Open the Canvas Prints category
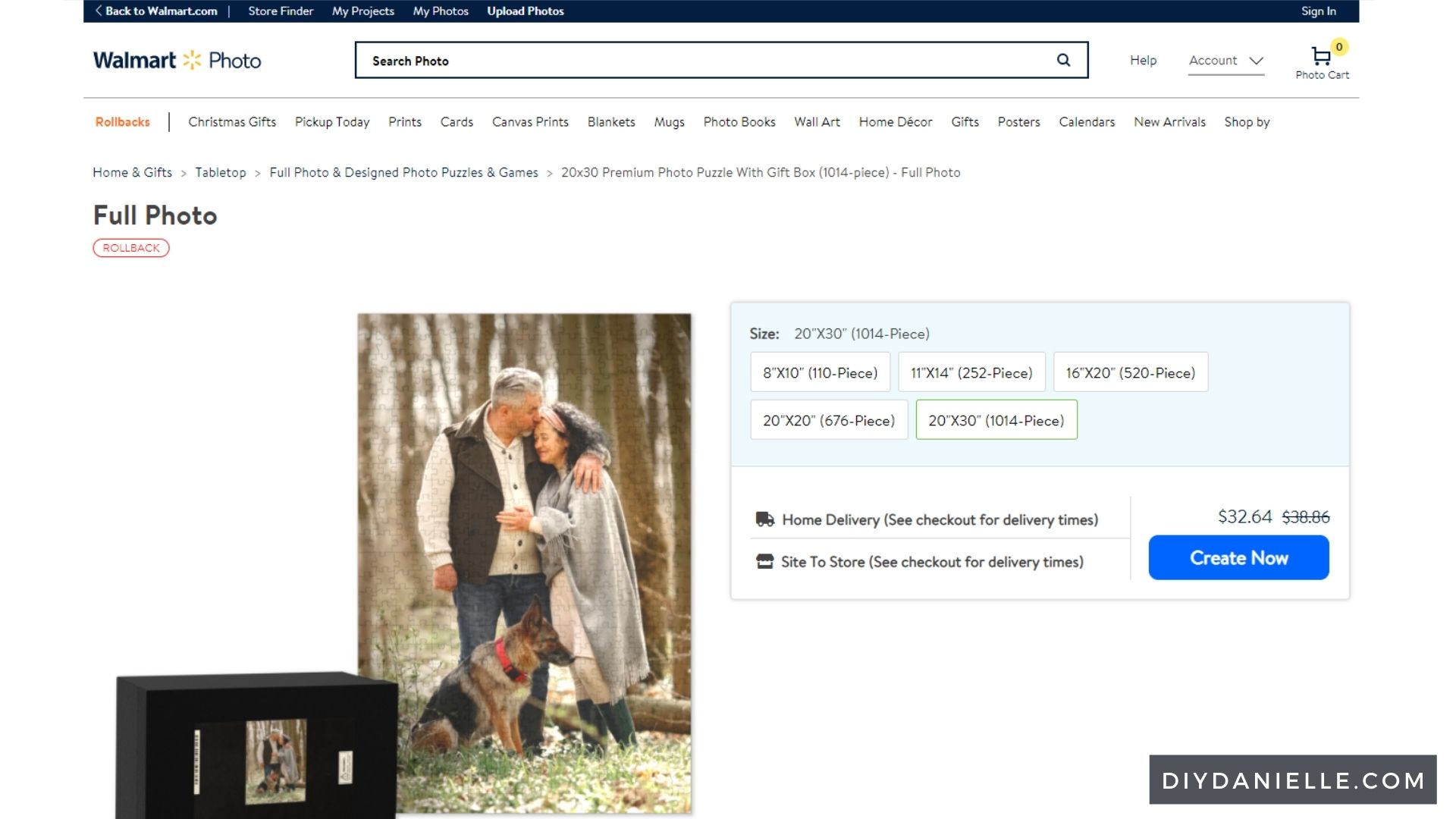 pyautogui.click(x=529, y=122)
